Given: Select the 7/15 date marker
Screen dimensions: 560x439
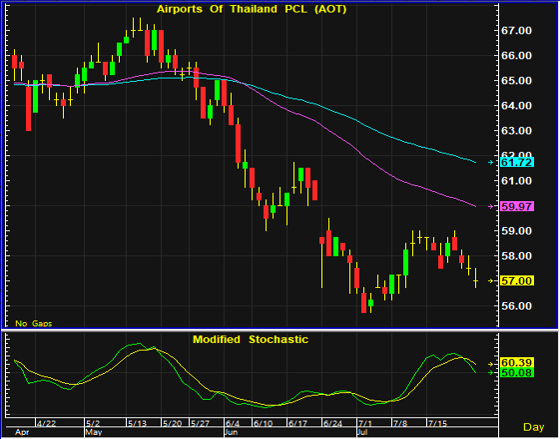Looking at the screenshot, I should [438, 424].
